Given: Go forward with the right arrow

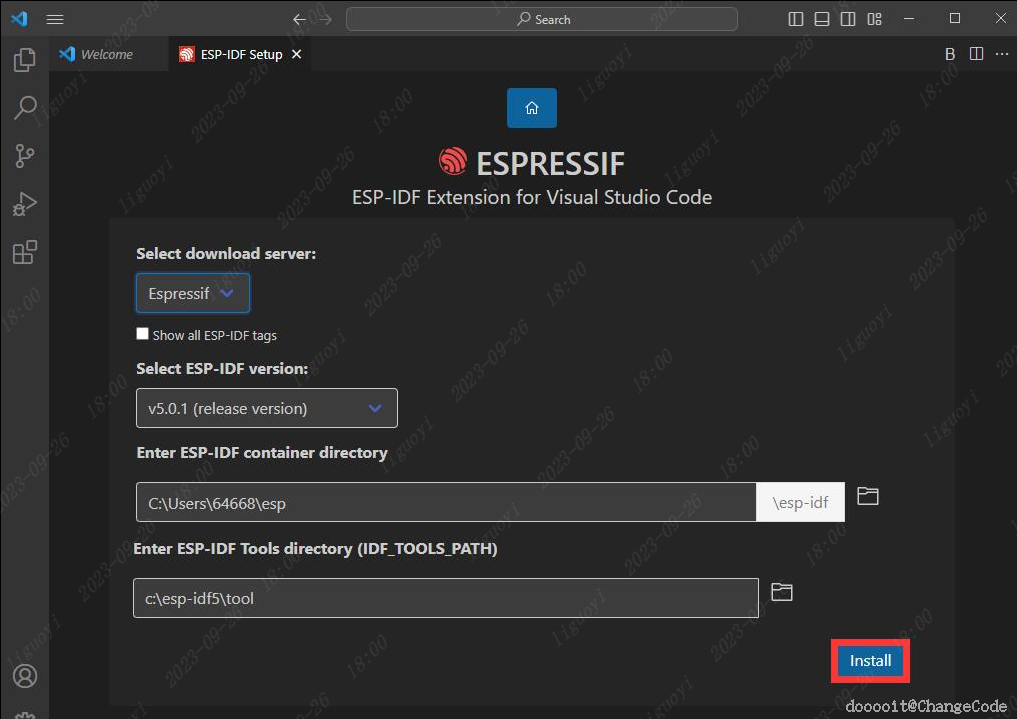Looking at the screenshot, I should click(326, 19).
